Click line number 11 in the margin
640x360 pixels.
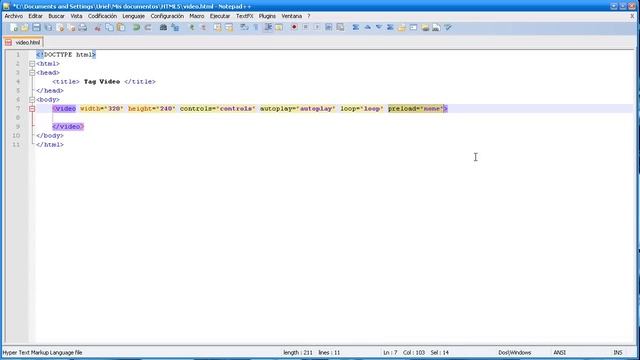coord(16,144)
